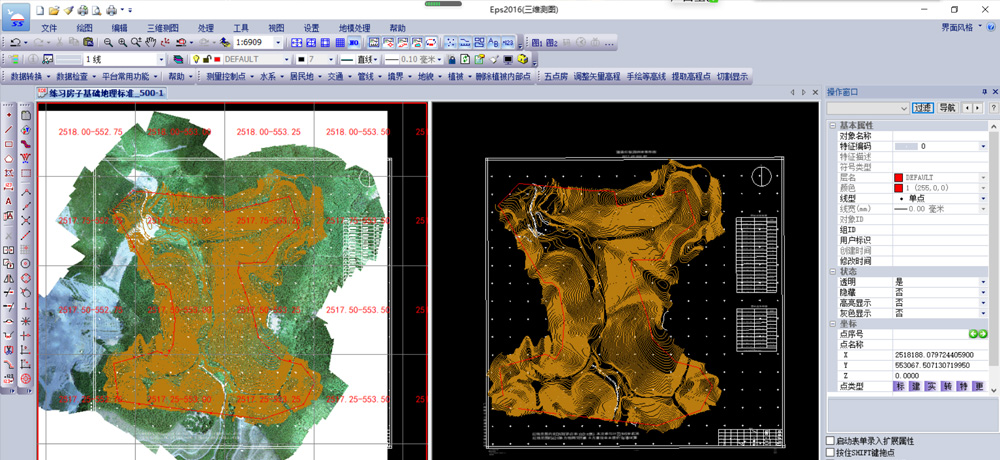Click the 过滤 button in operation panel

click(922, 107)
